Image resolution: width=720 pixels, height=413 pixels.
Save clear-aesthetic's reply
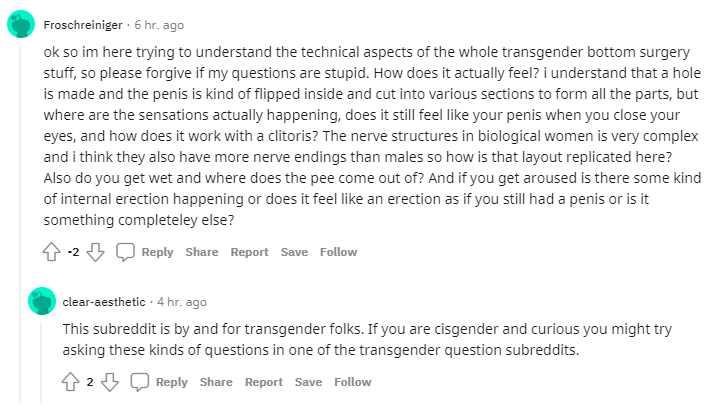pyautogui.click(x=308, y=382)
